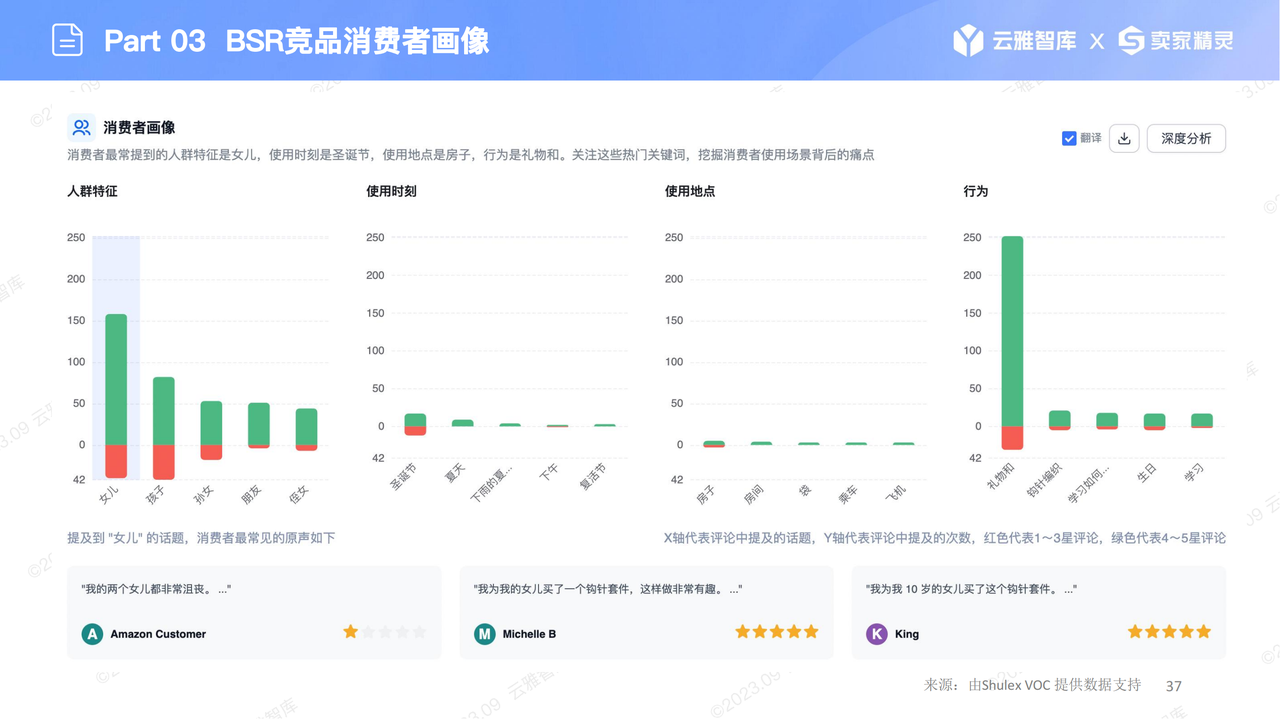Click the document icon beside Part 03
1280x719 pixels.
click(67, 40)
